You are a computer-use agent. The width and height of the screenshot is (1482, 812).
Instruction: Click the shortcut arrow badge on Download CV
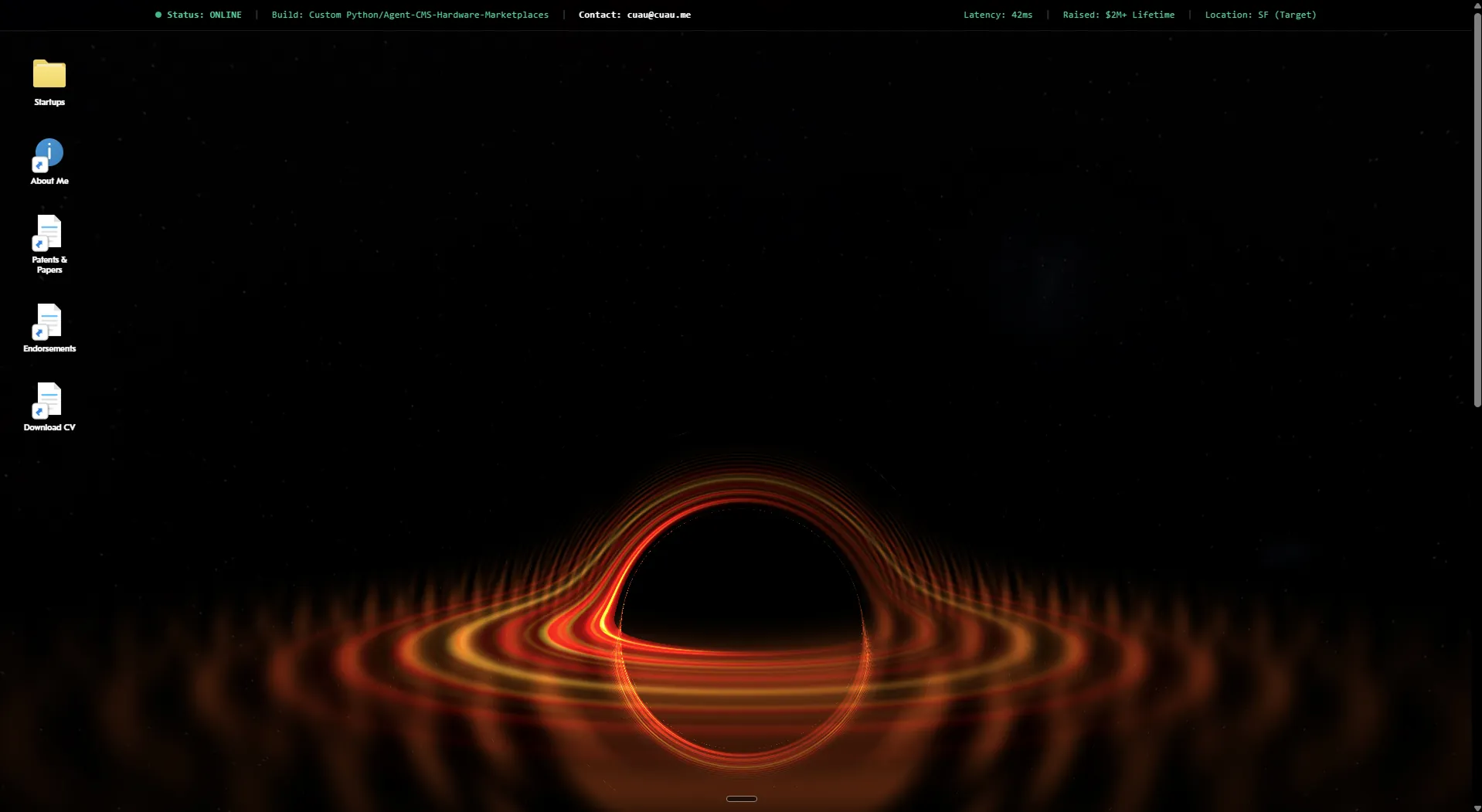(39, 413)
